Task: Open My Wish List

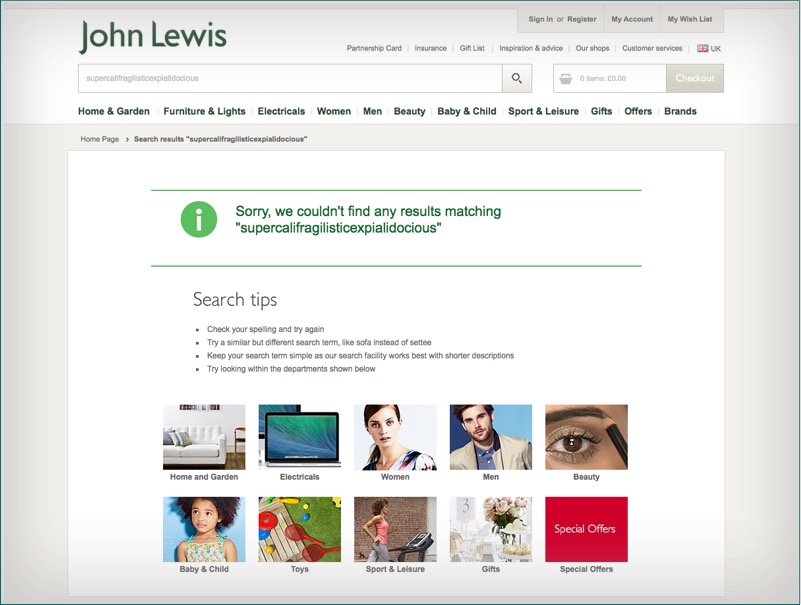Action: click(x=689, y=18)
